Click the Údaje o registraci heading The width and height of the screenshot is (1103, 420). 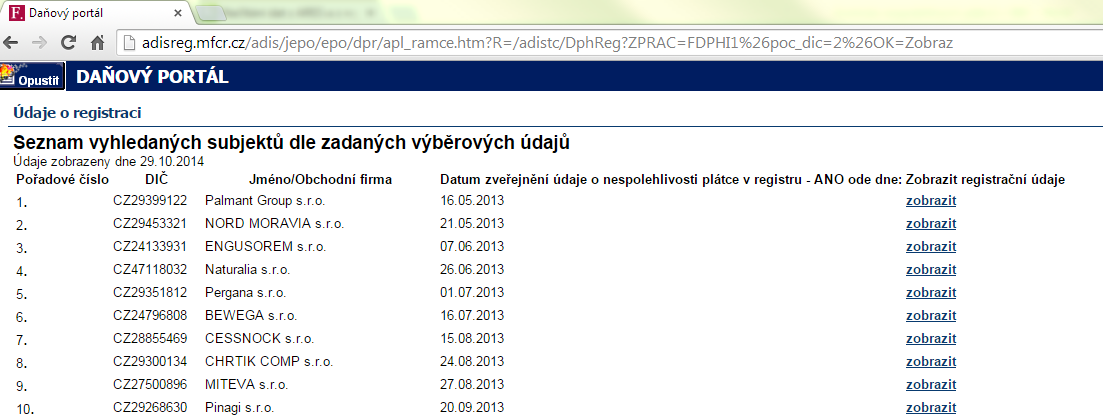tap(77, 113)
